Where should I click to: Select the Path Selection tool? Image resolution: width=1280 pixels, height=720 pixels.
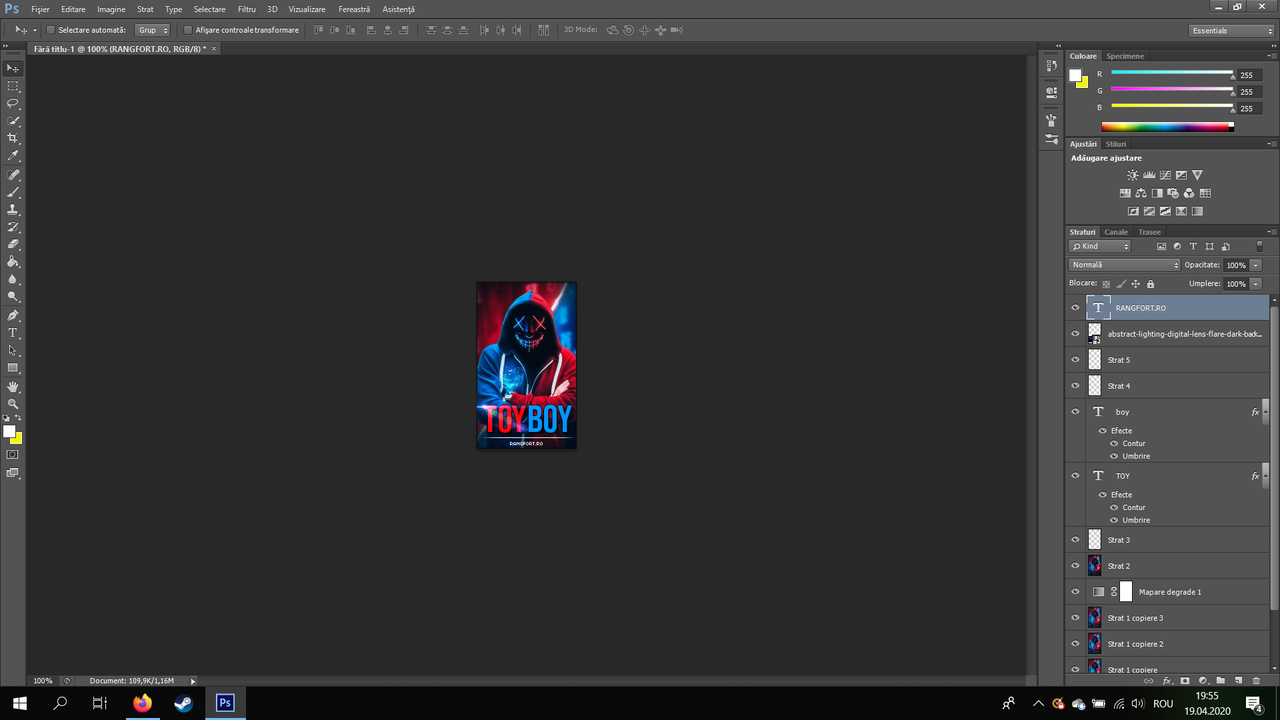[13, 350]
